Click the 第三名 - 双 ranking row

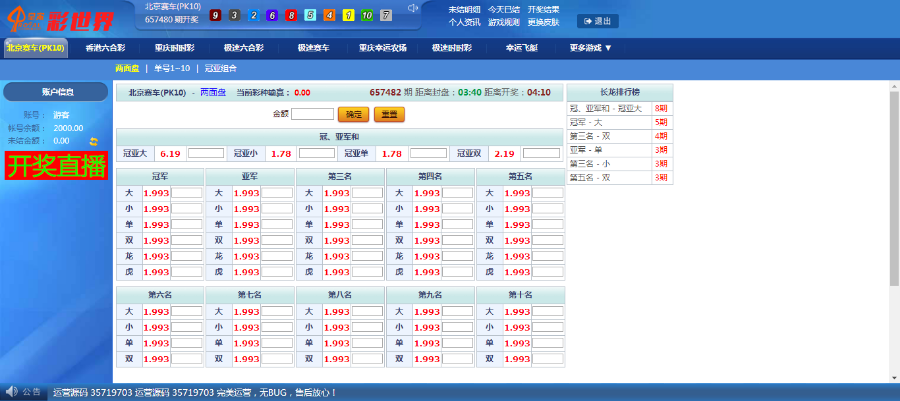pos(620,136)
